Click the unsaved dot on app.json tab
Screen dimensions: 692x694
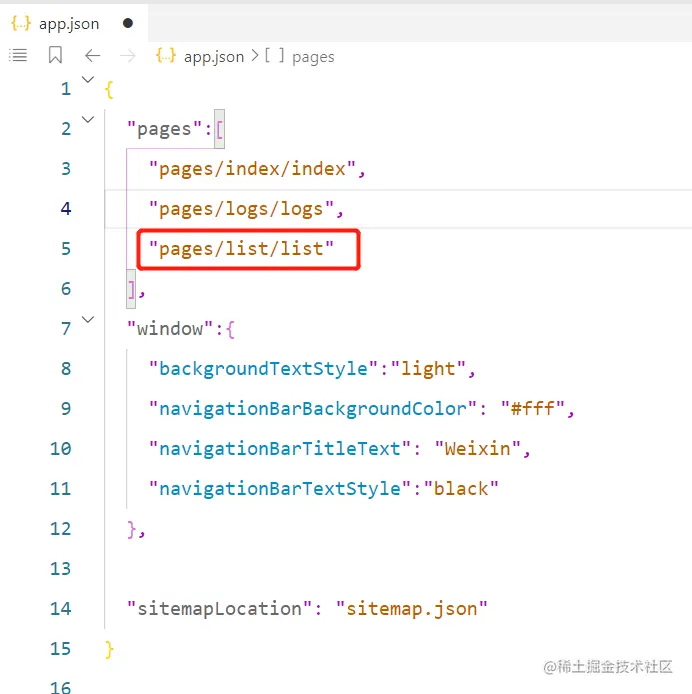128,23
